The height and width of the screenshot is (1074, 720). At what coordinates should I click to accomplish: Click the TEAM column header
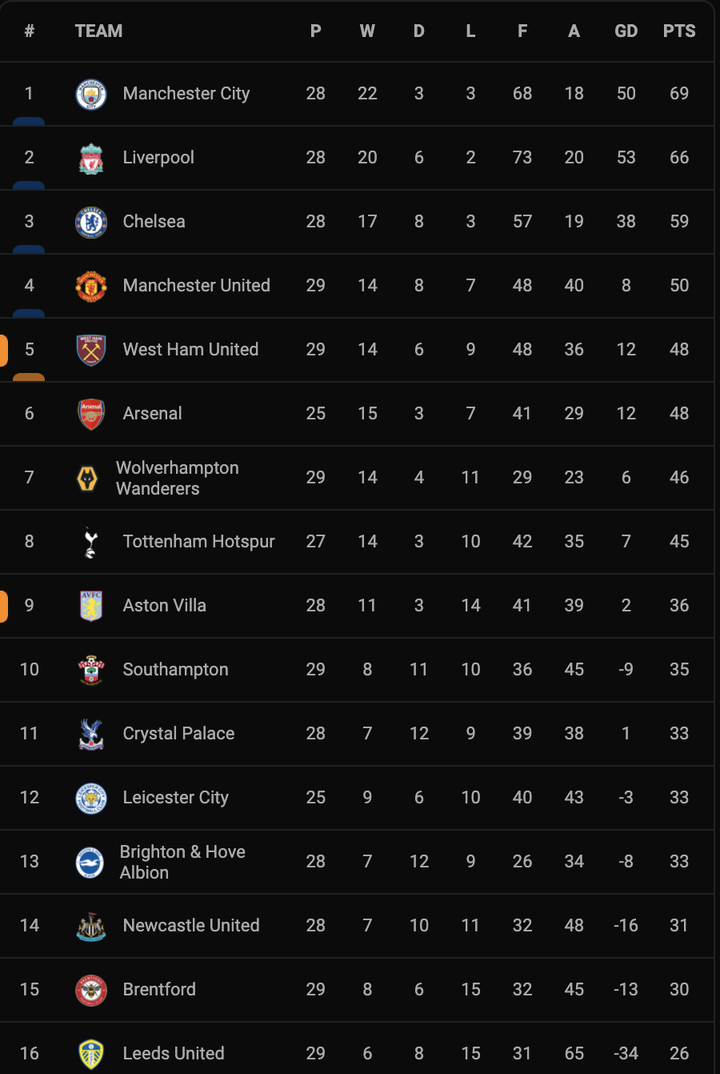[98, 31]
